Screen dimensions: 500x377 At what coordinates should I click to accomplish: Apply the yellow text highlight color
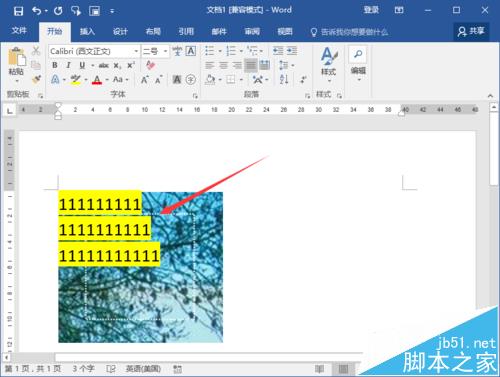(x=76, y=80)
